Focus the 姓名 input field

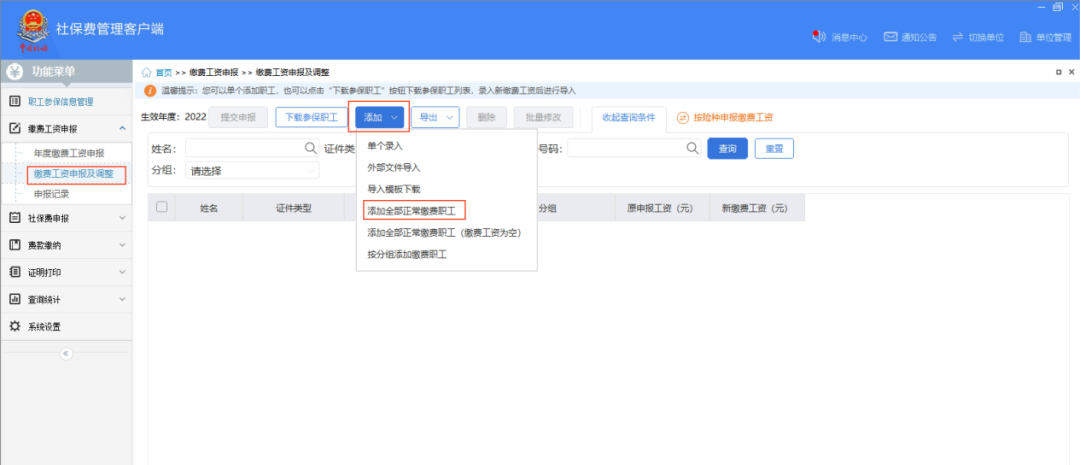(252, 148)
